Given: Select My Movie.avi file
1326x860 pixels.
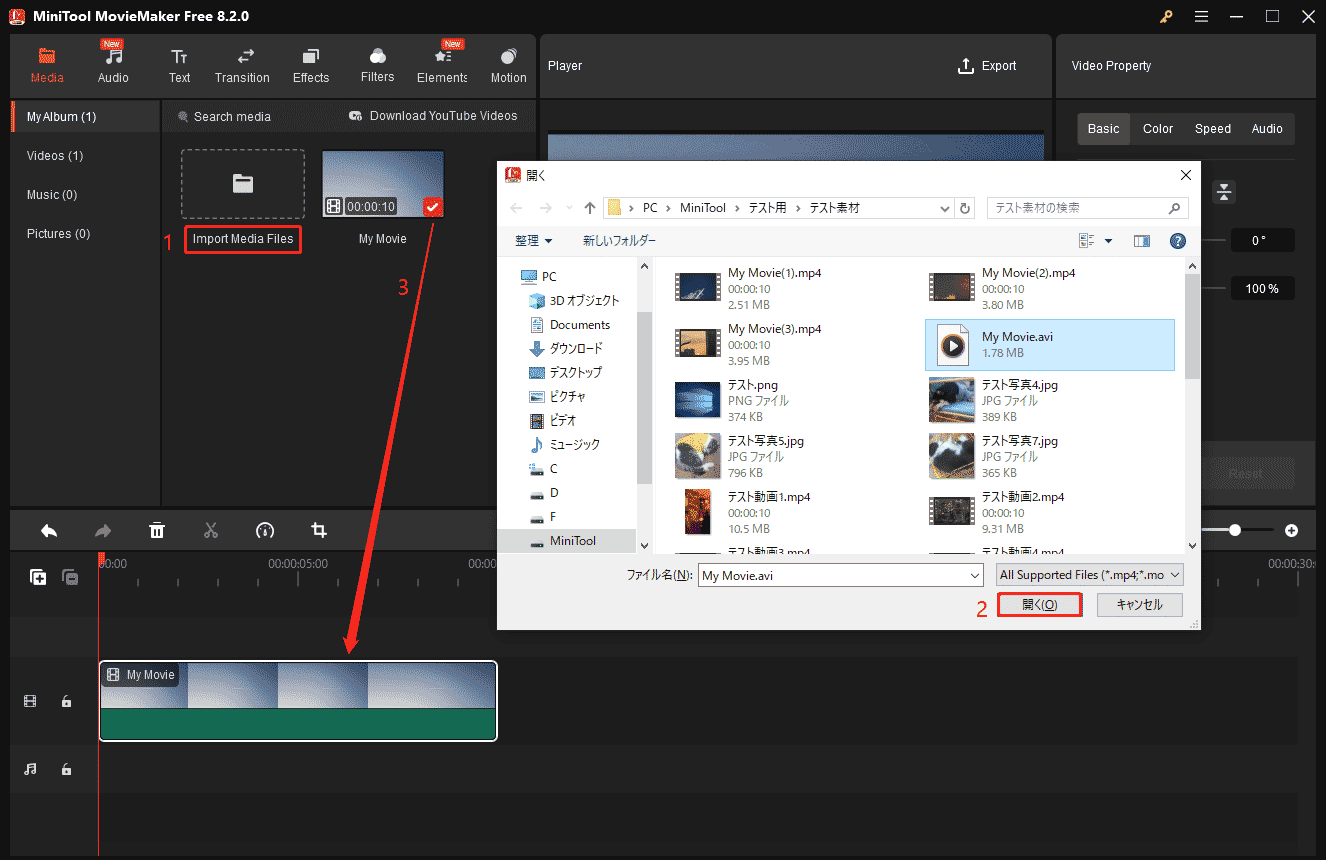Looking at the screenshot, I should pos(1050,345).
